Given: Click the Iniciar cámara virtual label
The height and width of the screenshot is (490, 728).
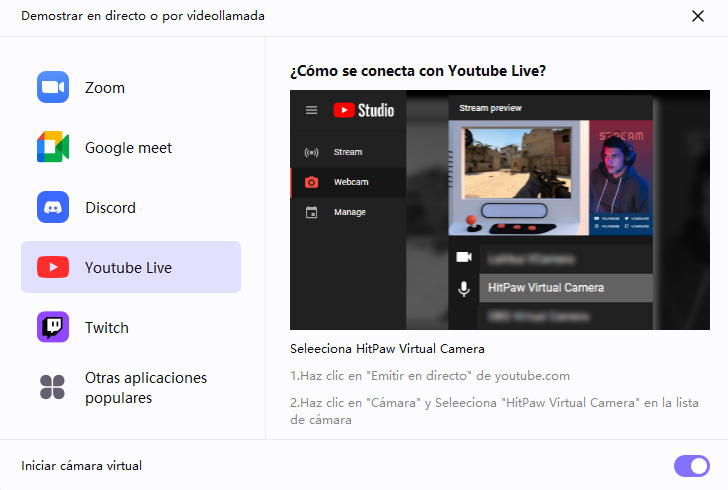Looking at the screenshot, I should (82, 466).
